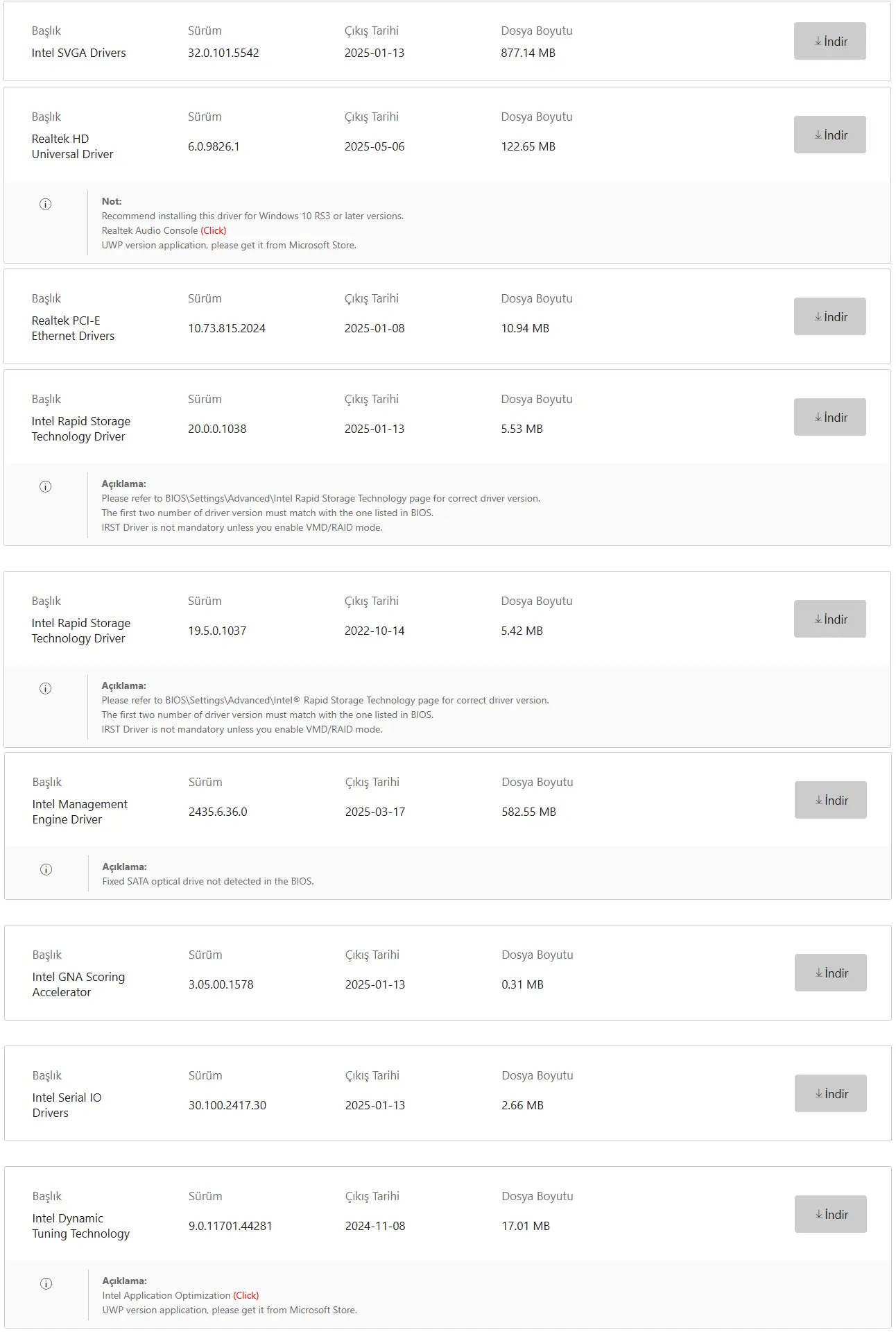Select file size 582.55 MB
Image resolution: width=896 pixels, height=1332 pixels.
click(529, 812)
